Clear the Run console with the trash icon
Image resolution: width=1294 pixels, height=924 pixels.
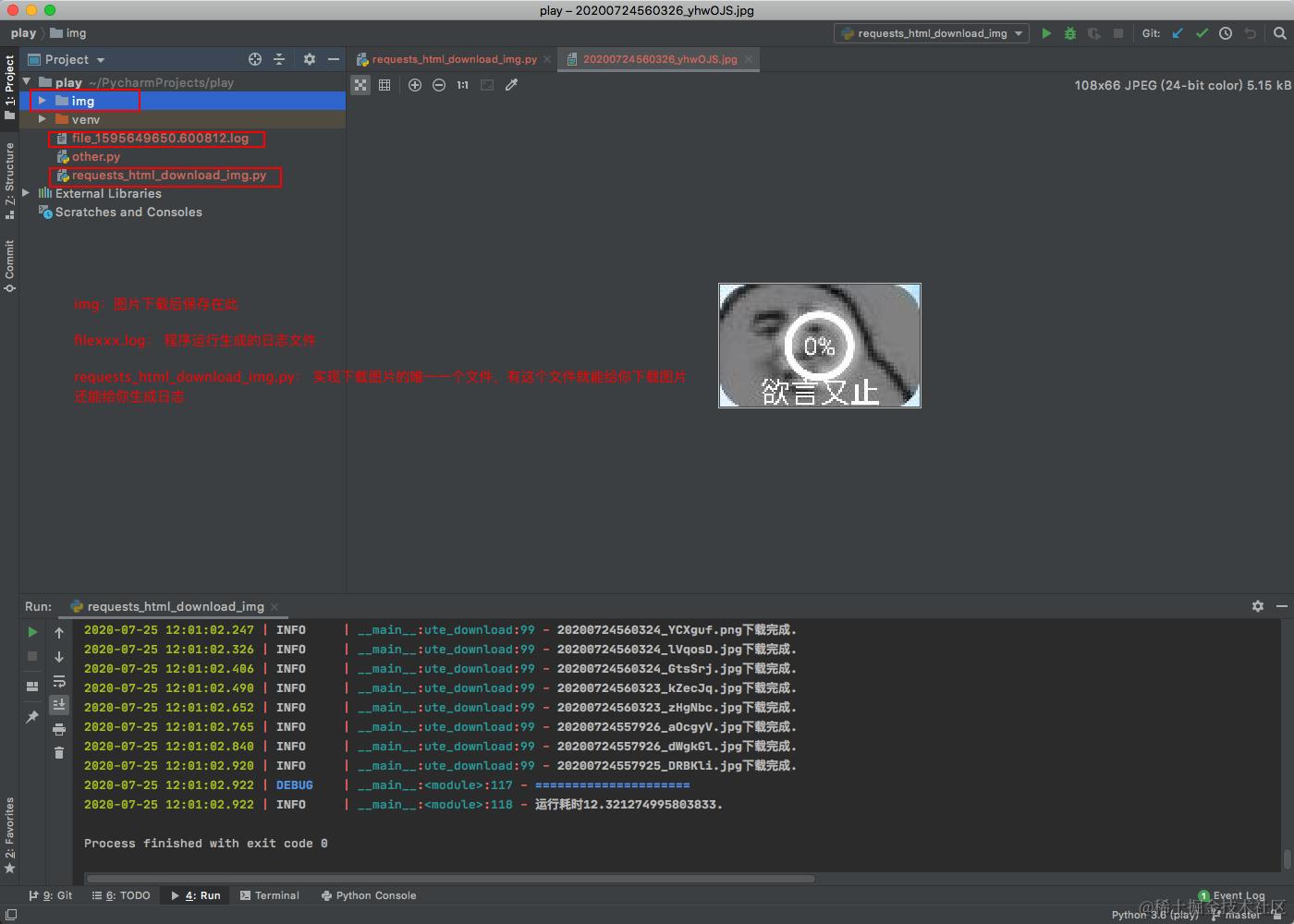pos(59,752)
